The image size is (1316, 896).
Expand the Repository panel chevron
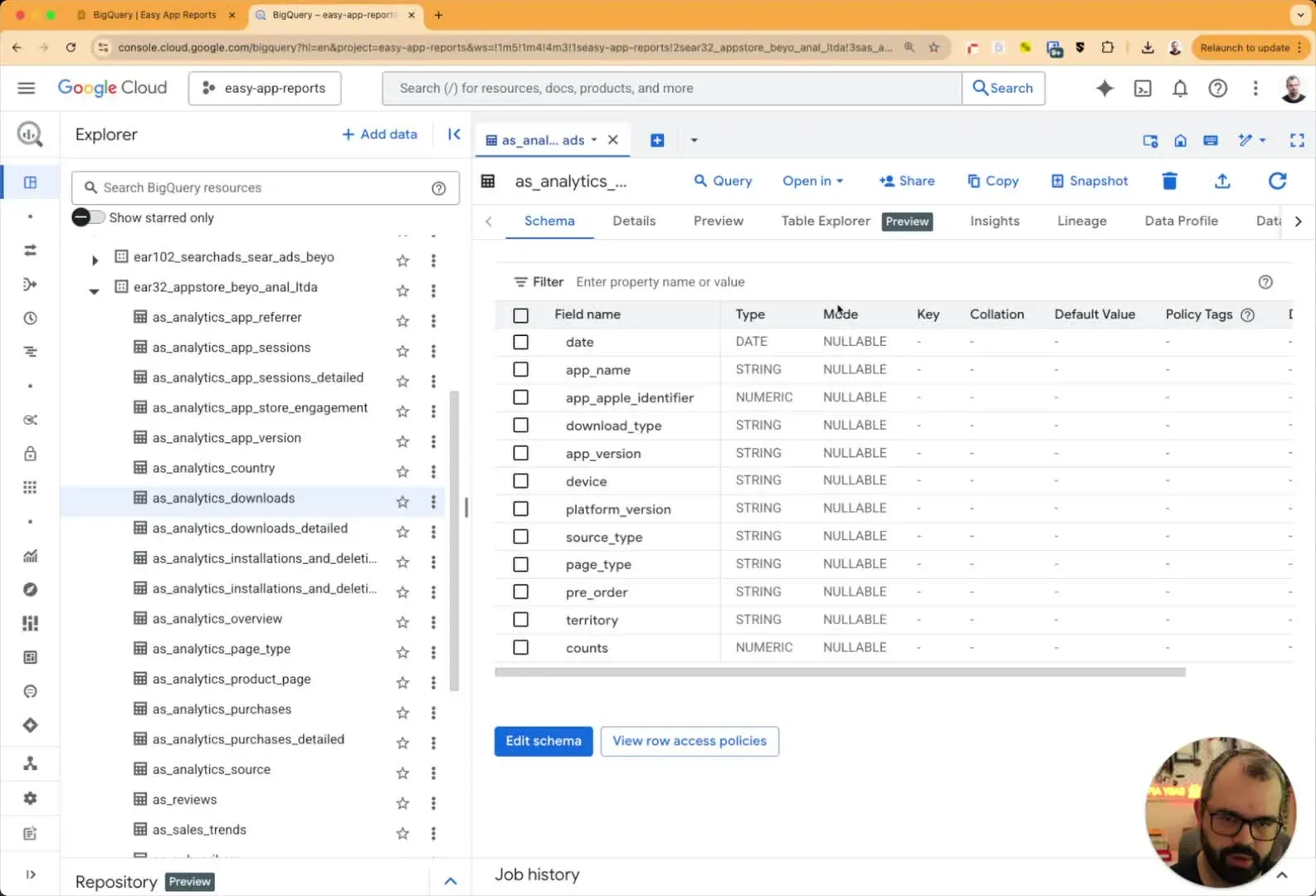[451, 881]
